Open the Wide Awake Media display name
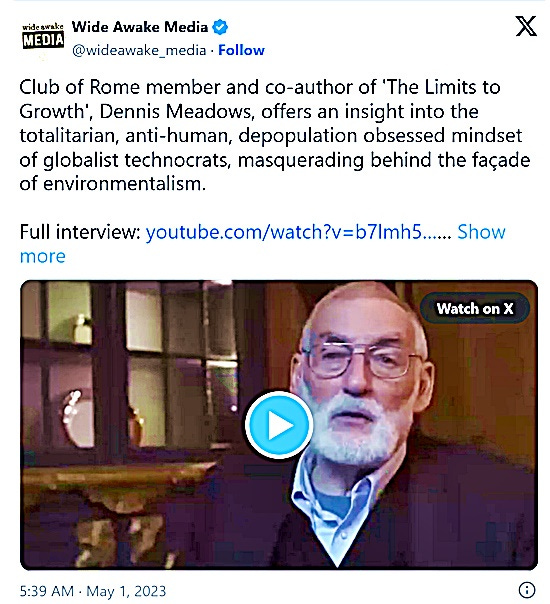The image size is (550, 604). click(140, 27)
